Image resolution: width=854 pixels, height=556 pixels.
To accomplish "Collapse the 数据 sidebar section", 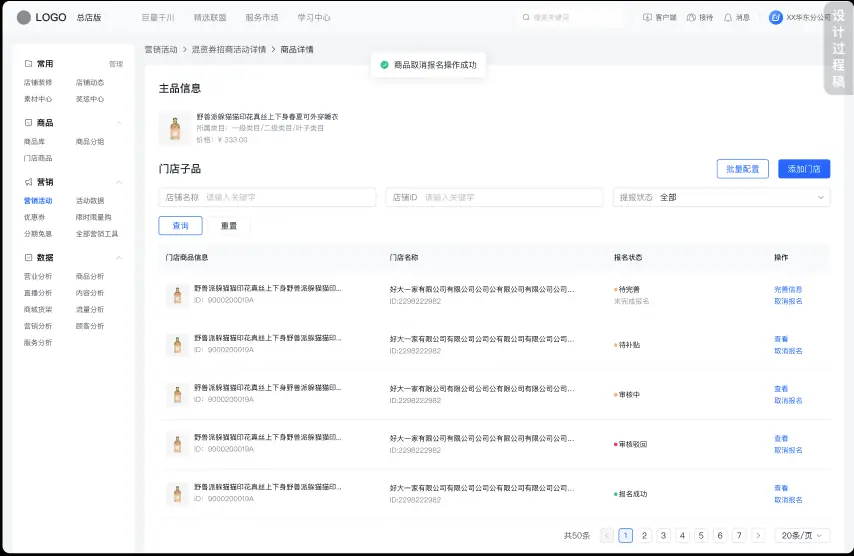I will 119,258.
